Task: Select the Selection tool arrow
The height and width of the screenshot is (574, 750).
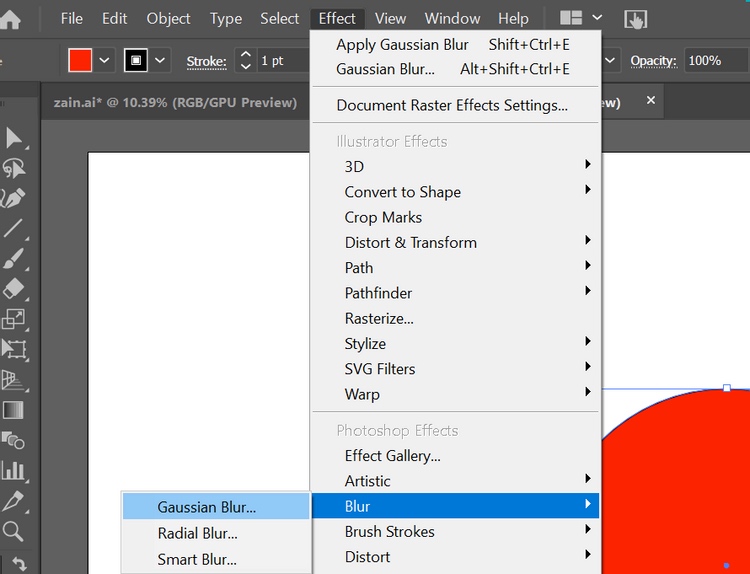Action: 13,138
